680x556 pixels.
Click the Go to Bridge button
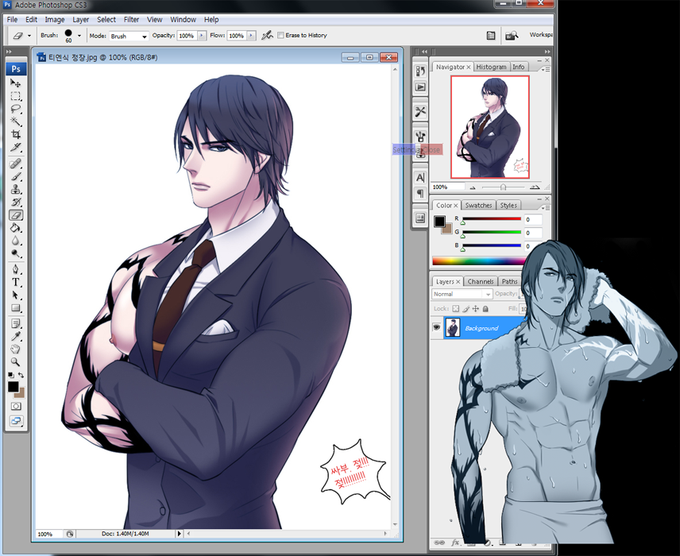tap(512, 36)
